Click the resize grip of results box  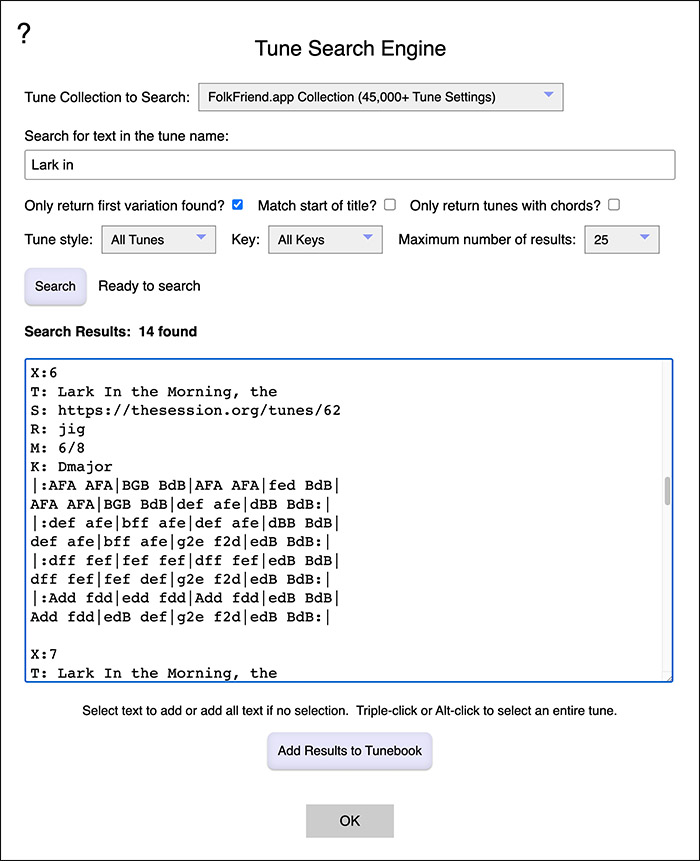point(668,677)
